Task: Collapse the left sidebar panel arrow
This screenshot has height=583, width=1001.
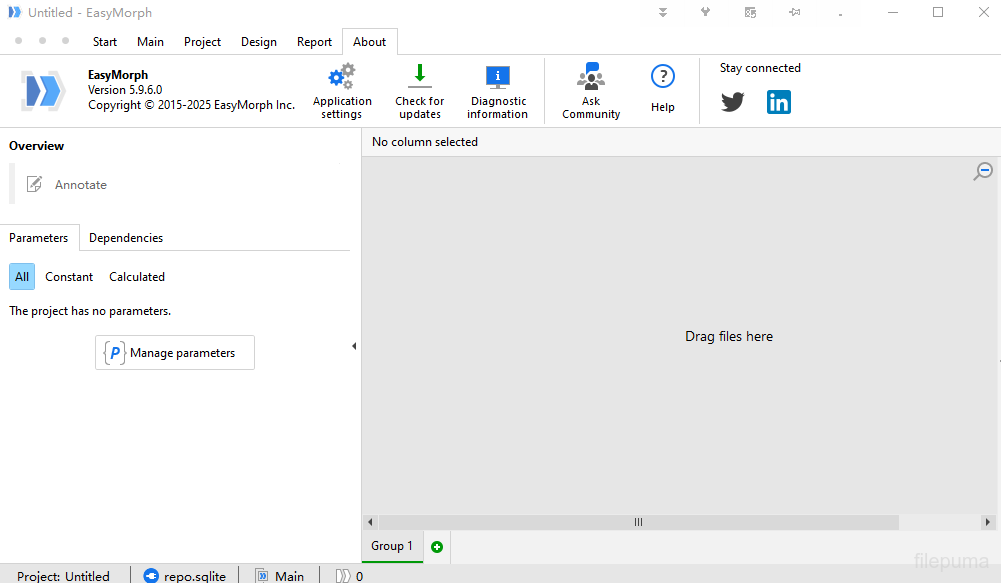Action: (354, 346)
